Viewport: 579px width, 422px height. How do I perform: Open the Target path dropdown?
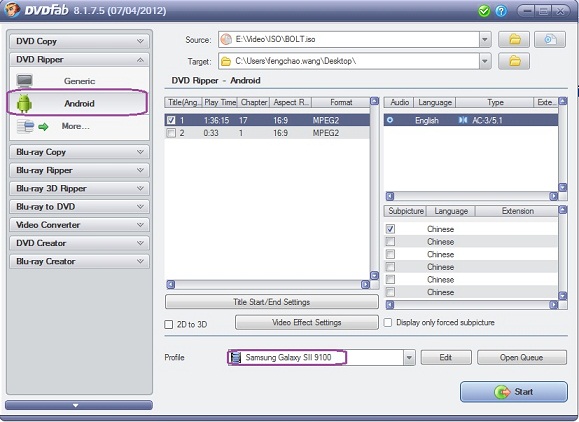click(x=485, y=61)
